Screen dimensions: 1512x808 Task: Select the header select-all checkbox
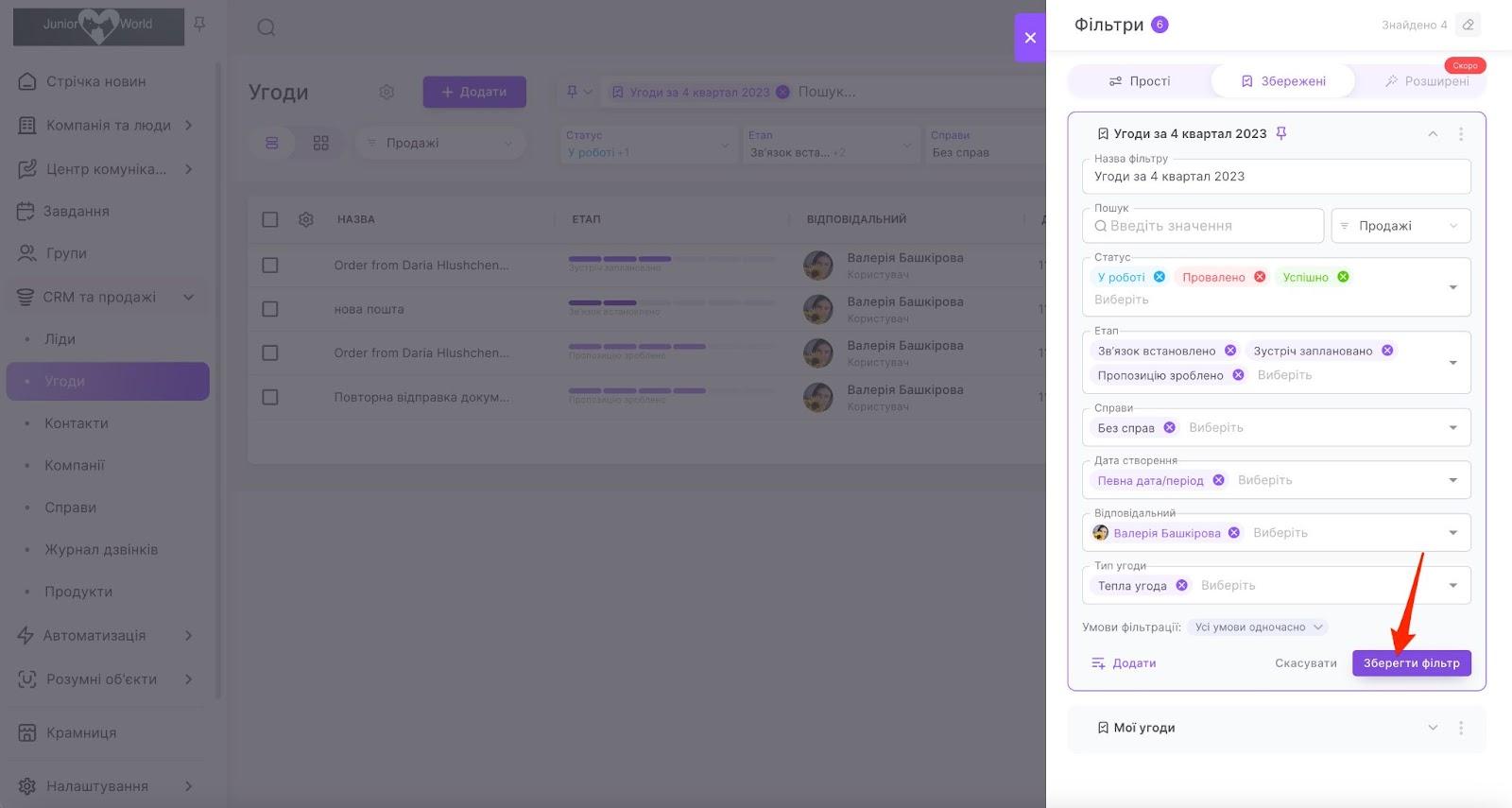click(x=270, y=219)
